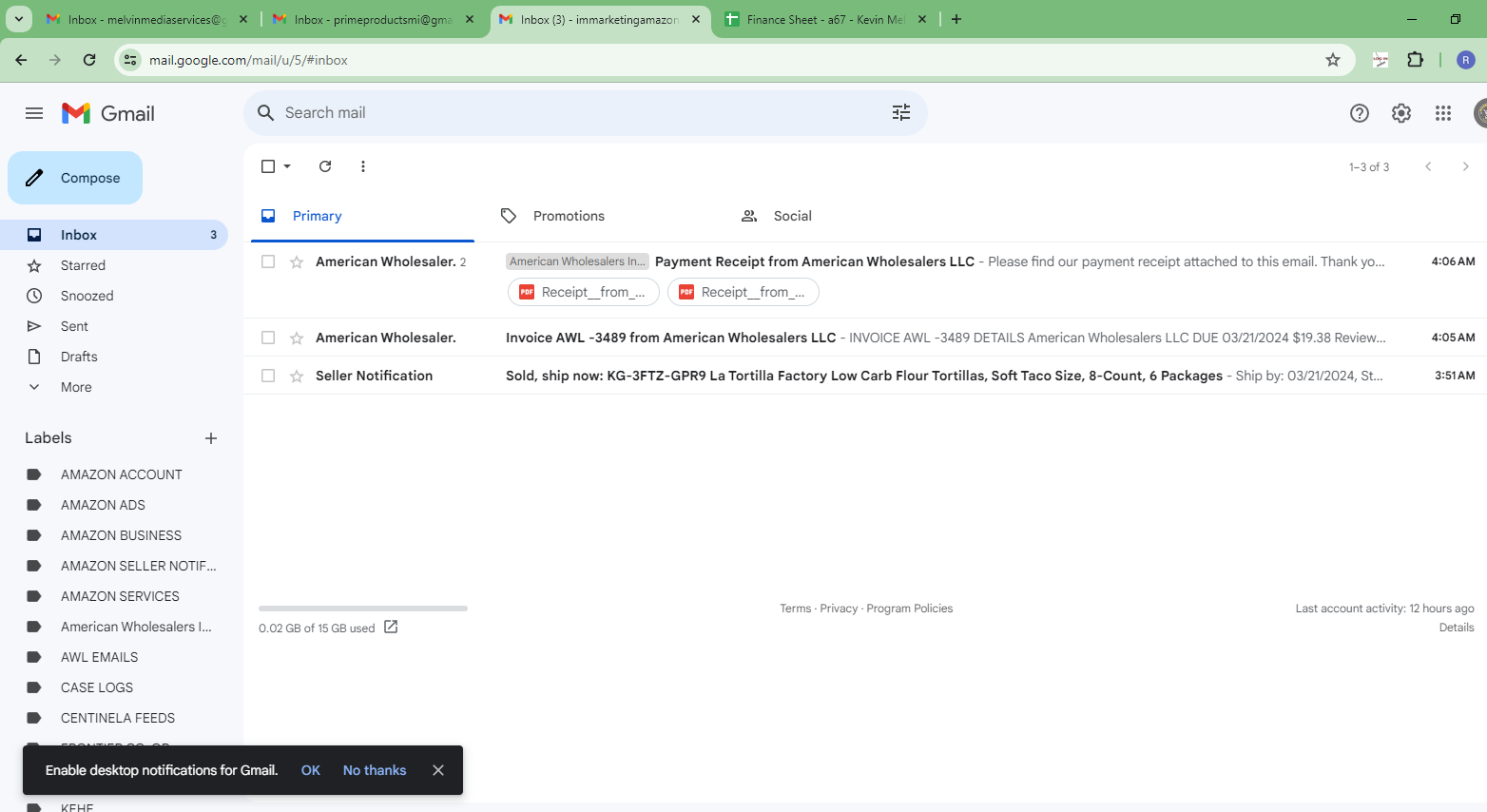Open the CENTINELA FEEDS label
The image size is (1487, 812).
click(x=118, y=718)
